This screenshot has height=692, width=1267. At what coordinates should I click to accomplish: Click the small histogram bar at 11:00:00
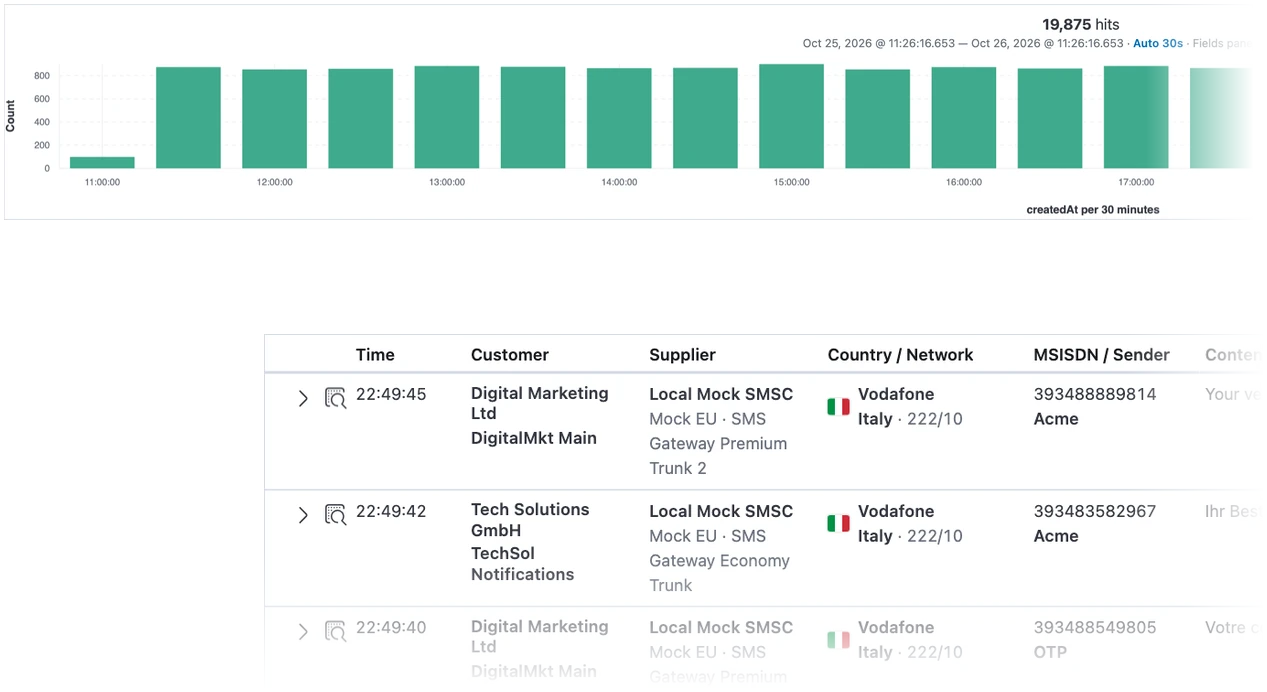tap(102, 162)
